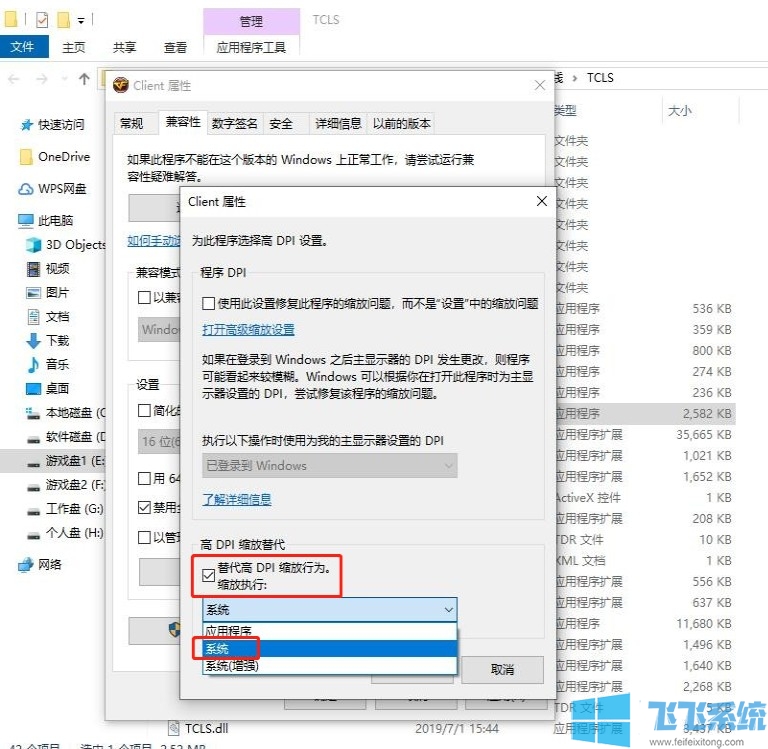Image resolution: width=768 pixels, height=749 pixels.
Task: Open 工作盘 G drive
Action: [x=65, y=508]
